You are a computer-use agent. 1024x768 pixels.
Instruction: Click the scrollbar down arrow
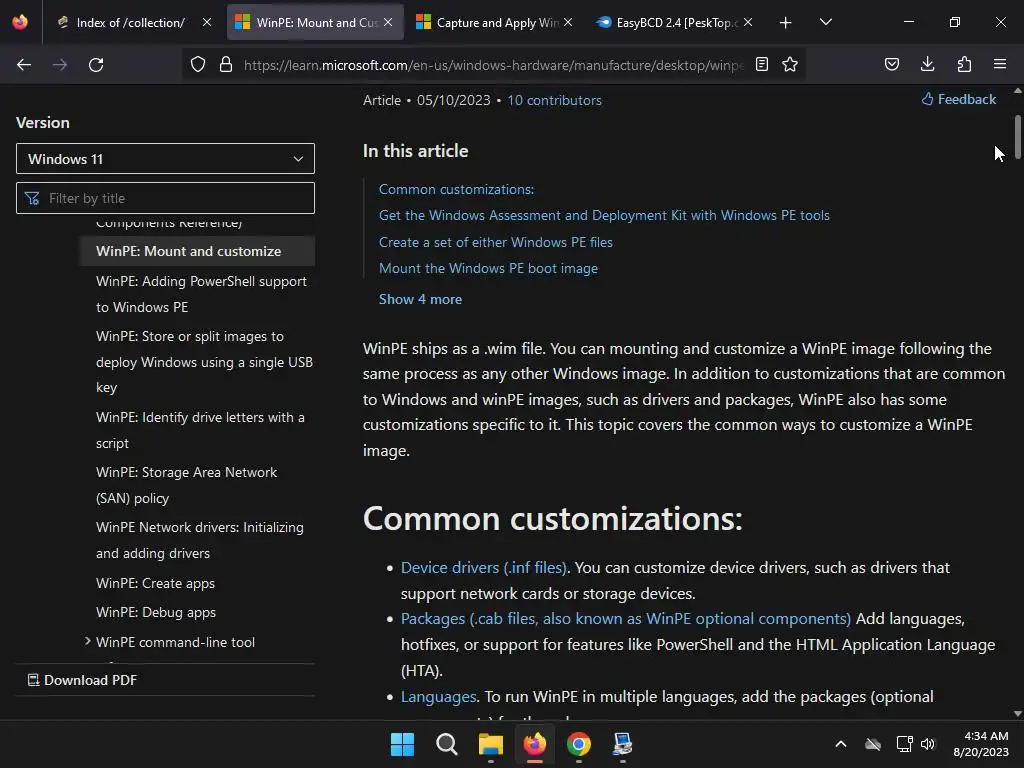coord(1017,714)
